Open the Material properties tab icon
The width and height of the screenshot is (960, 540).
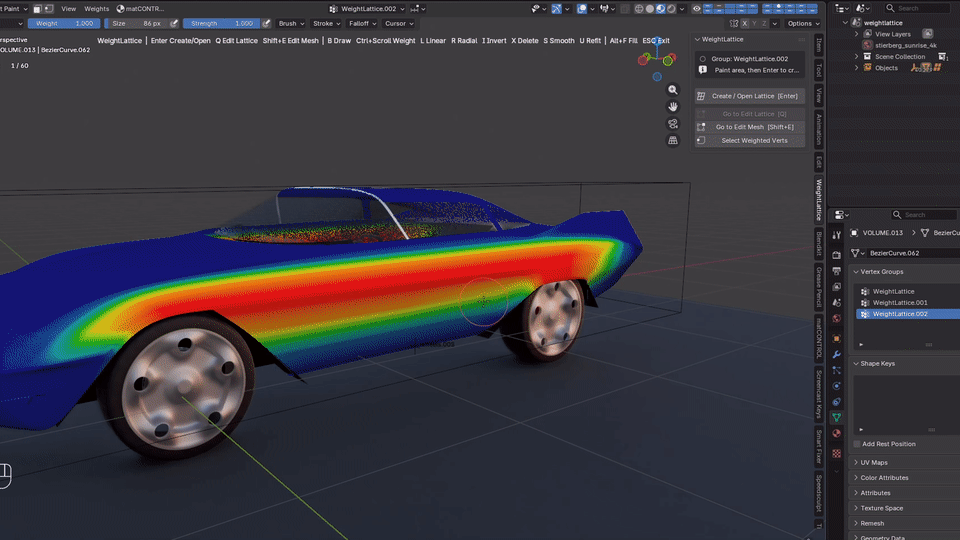[x=836, y=433]
